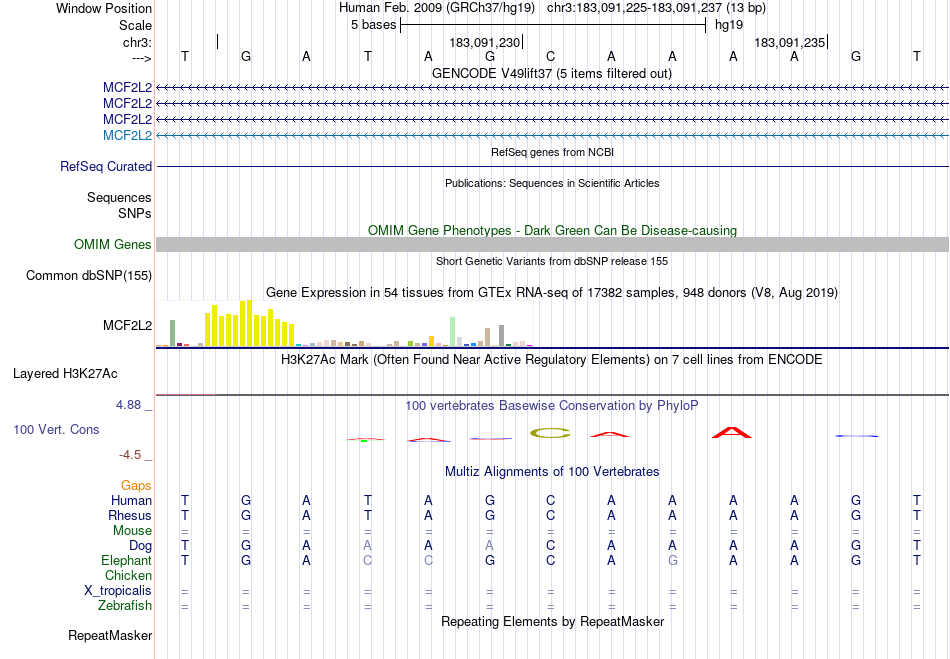Click position marker 183,091,230
Screen dimensions: 950x659
tap(485, 42)
